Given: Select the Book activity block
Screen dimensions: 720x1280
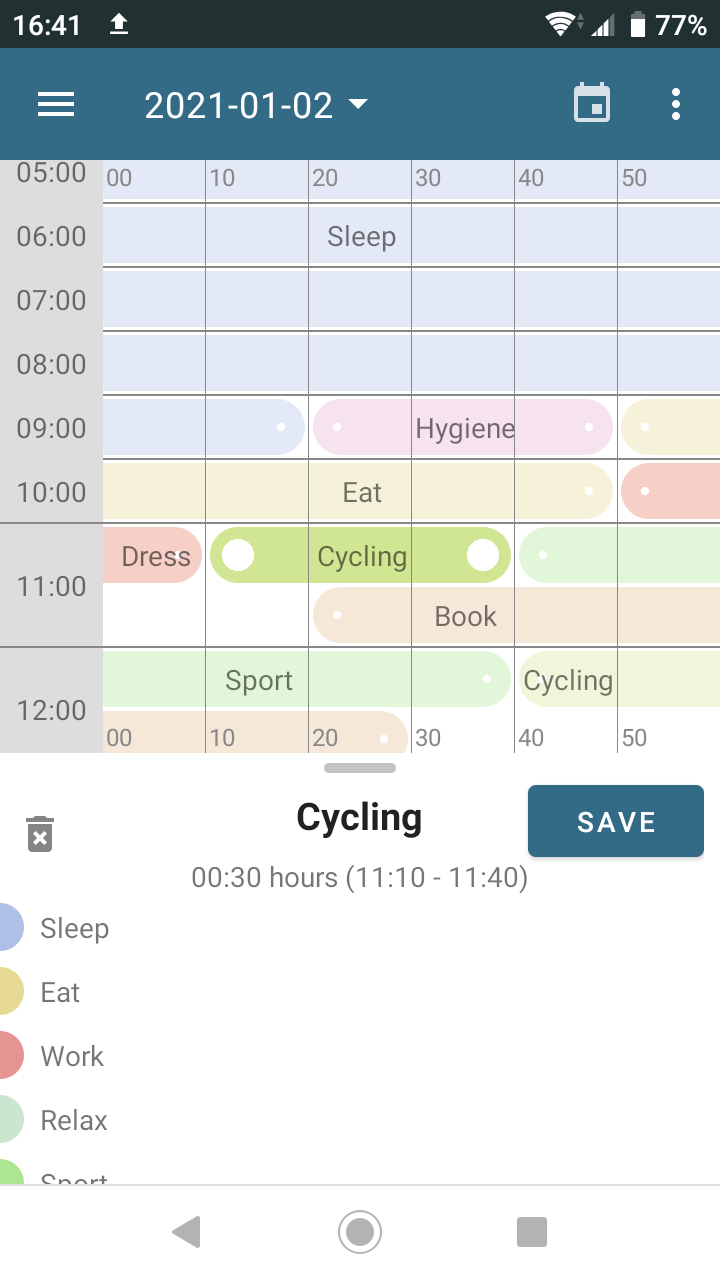Looking at the screenshot, I should tap(466, 616).
